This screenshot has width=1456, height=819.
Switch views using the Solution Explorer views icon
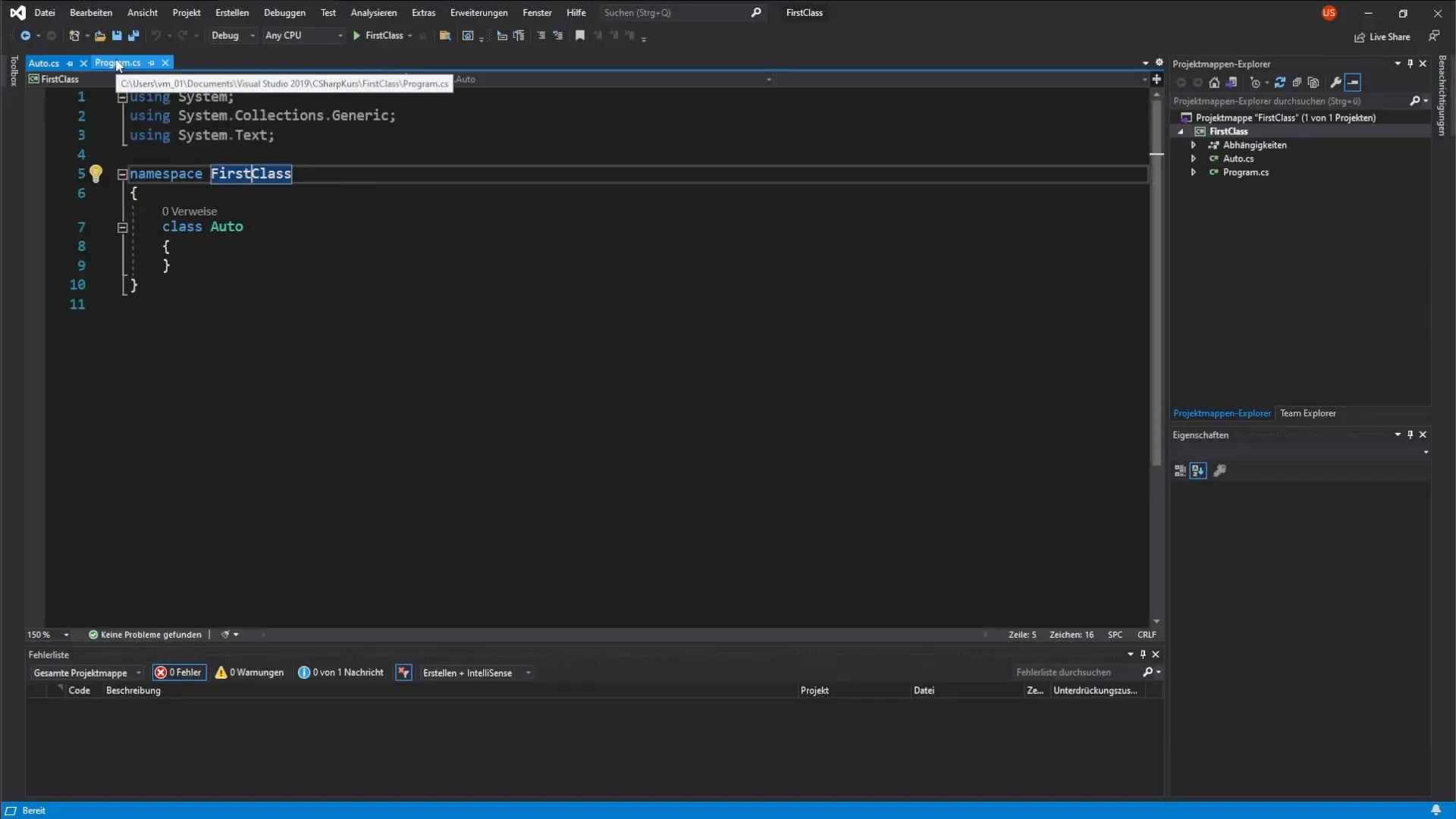coord(1232,83)
